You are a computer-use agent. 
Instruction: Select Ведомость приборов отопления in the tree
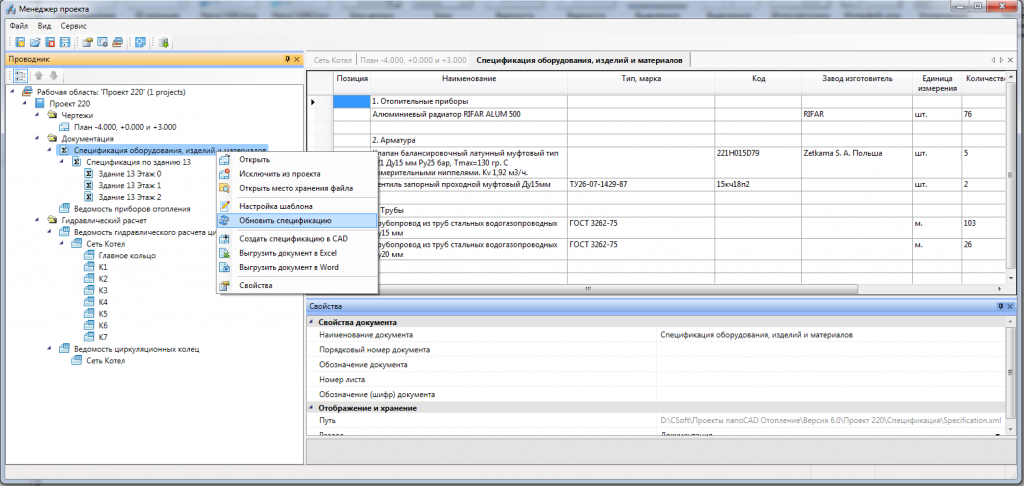click(133, 209)
